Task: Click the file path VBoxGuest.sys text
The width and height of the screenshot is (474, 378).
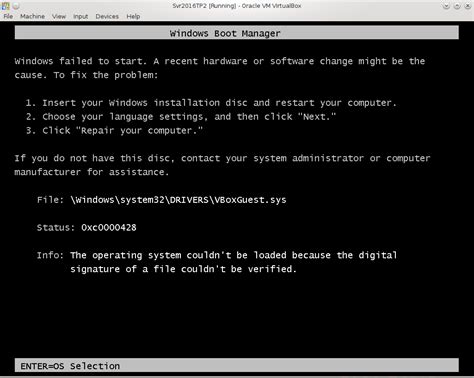Action: coord(178,200)
